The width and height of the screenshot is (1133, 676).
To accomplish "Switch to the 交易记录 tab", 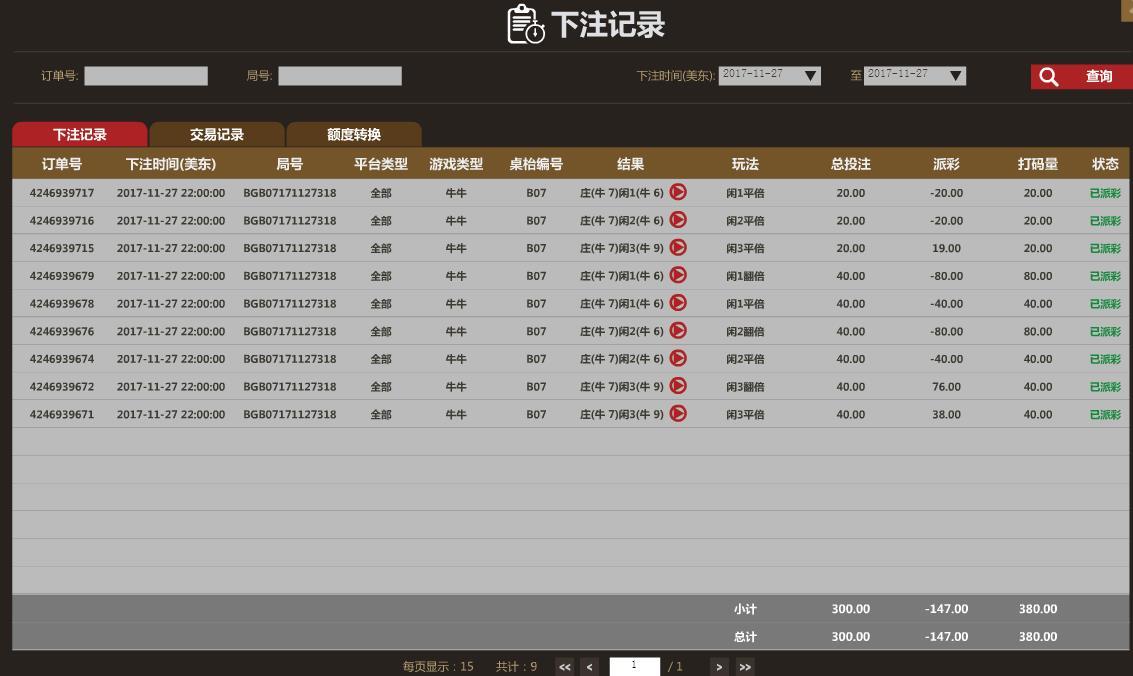I will [x=217, y=135].
